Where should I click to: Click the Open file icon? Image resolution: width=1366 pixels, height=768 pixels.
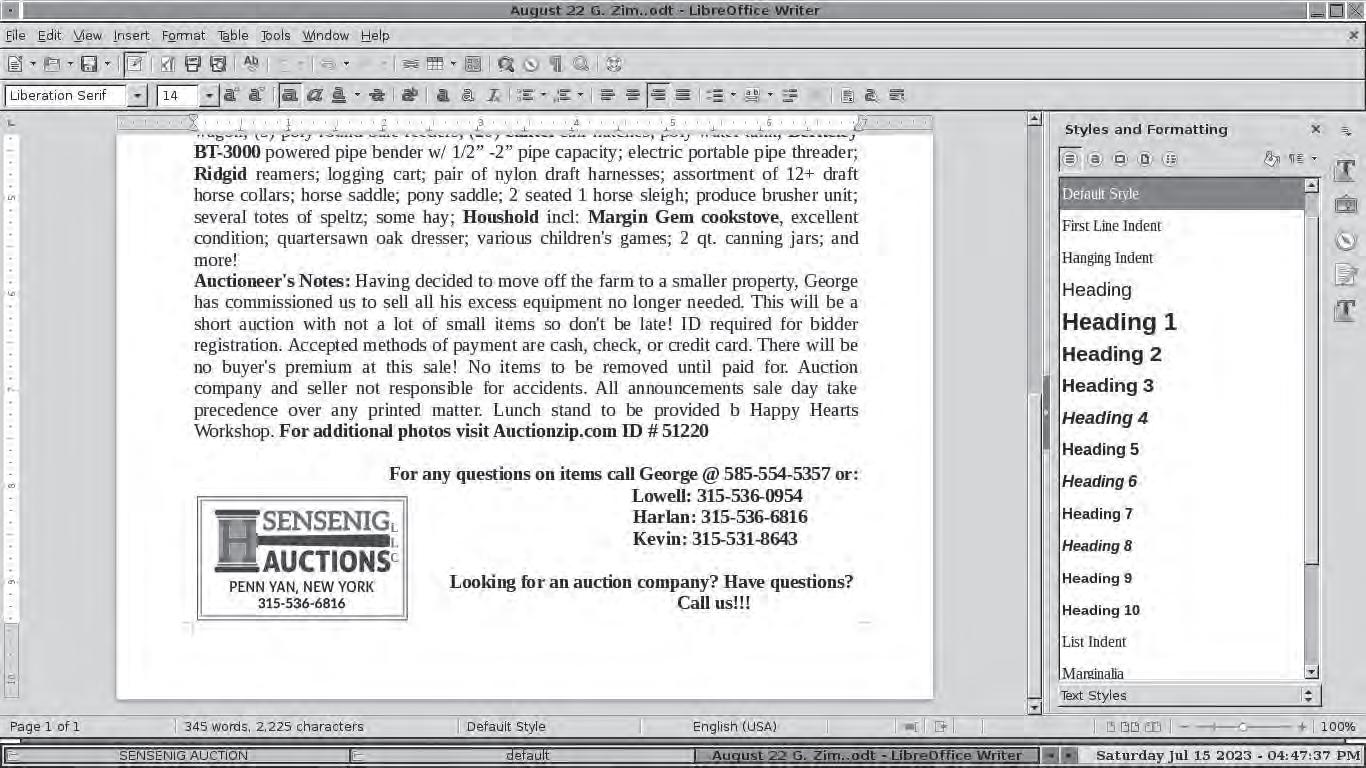click(52, 64)
